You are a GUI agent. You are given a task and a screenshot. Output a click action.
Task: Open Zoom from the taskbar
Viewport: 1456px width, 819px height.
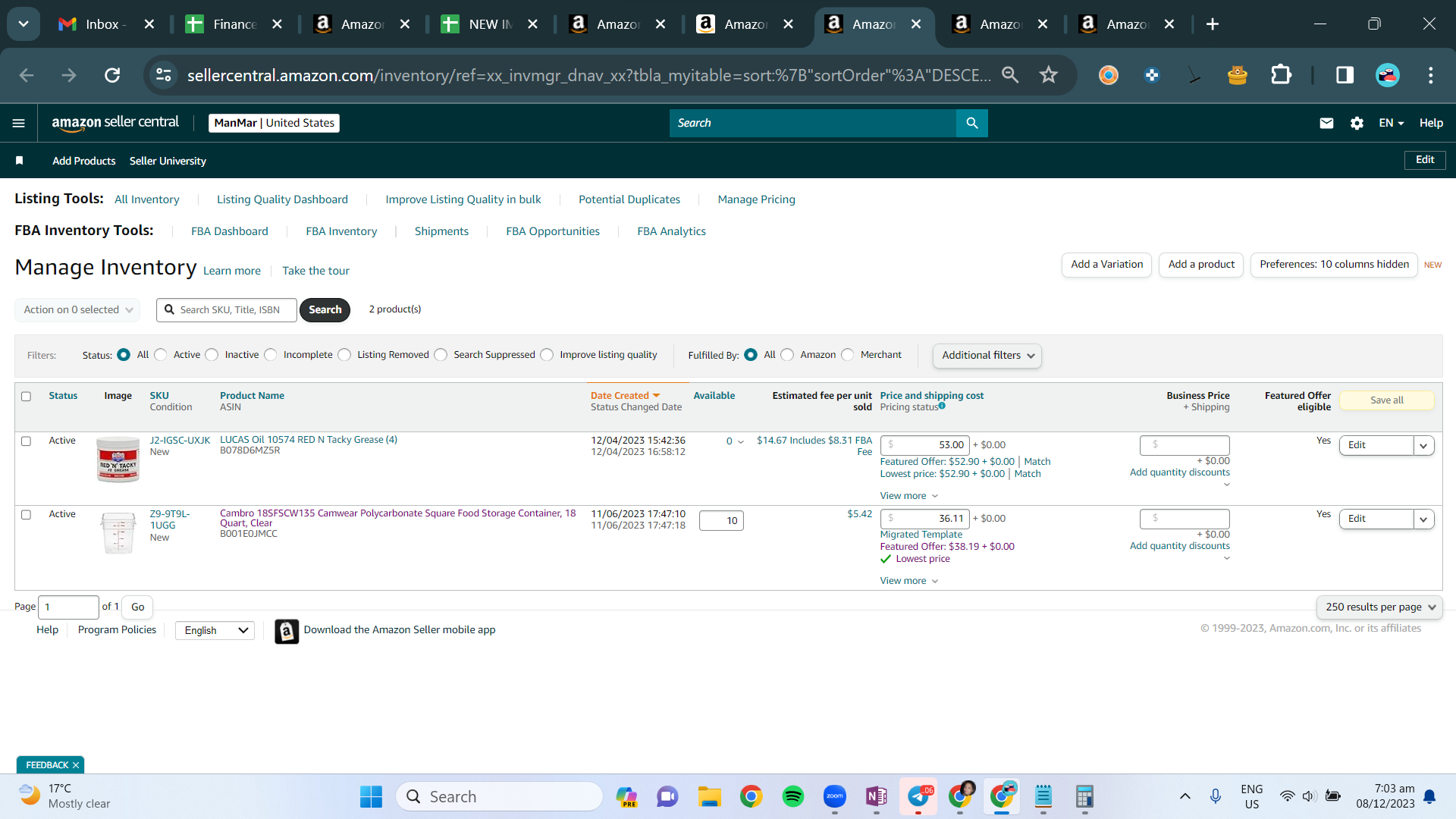click(x=834, y=796)
